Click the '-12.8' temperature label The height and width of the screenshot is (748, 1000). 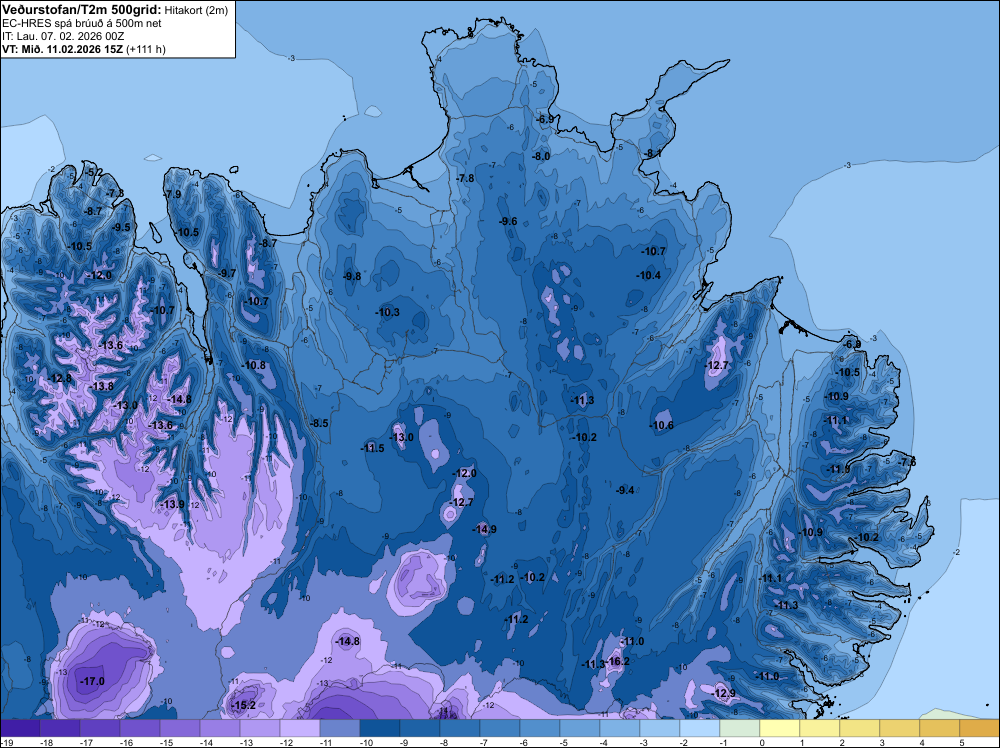[x=61, y=378]
